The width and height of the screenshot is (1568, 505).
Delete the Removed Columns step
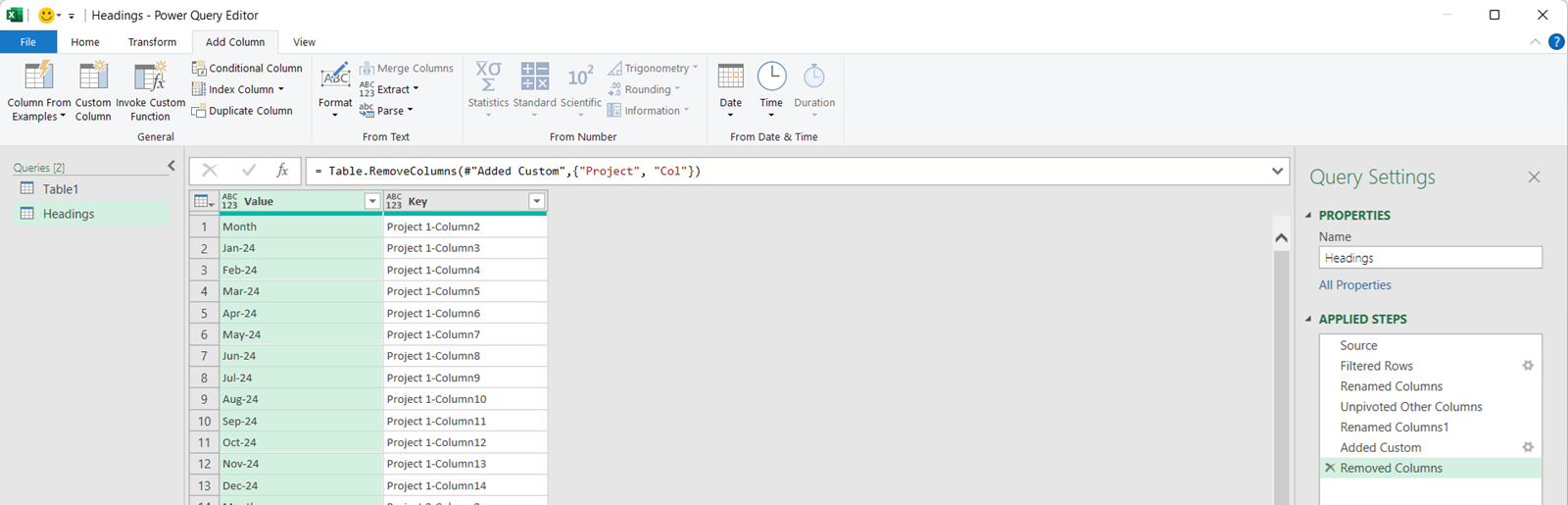tap(1330, 468)
